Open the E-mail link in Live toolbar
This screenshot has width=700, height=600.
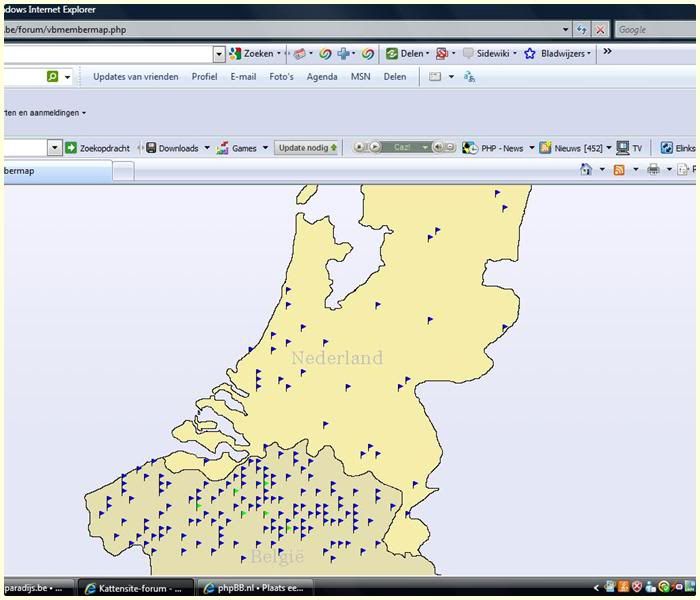[243, 77]
